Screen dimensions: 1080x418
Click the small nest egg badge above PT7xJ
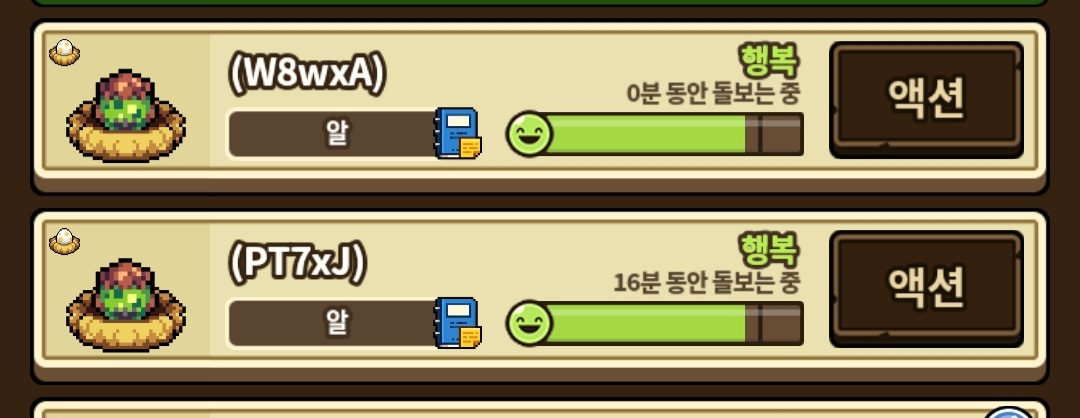(x=64, y=242)
